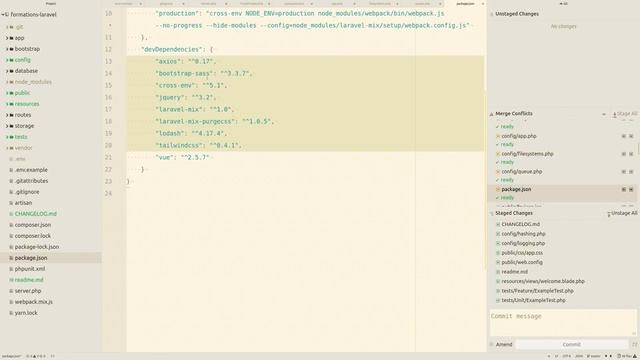Click second action icon on config/app.php row
This screenshot has height=360, width=640.
631,136
